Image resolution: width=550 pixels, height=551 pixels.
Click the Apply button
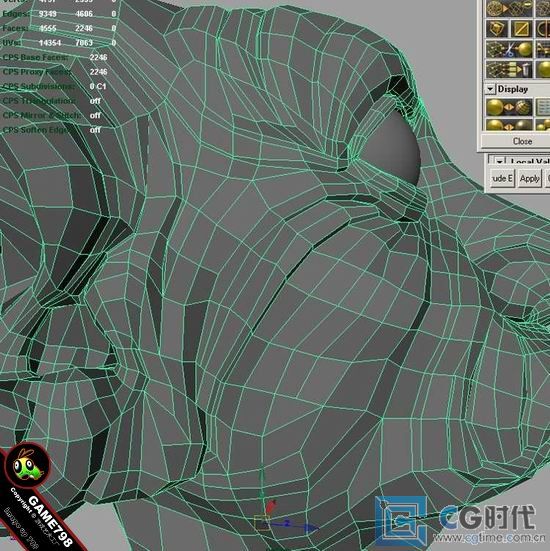[530, 179]
